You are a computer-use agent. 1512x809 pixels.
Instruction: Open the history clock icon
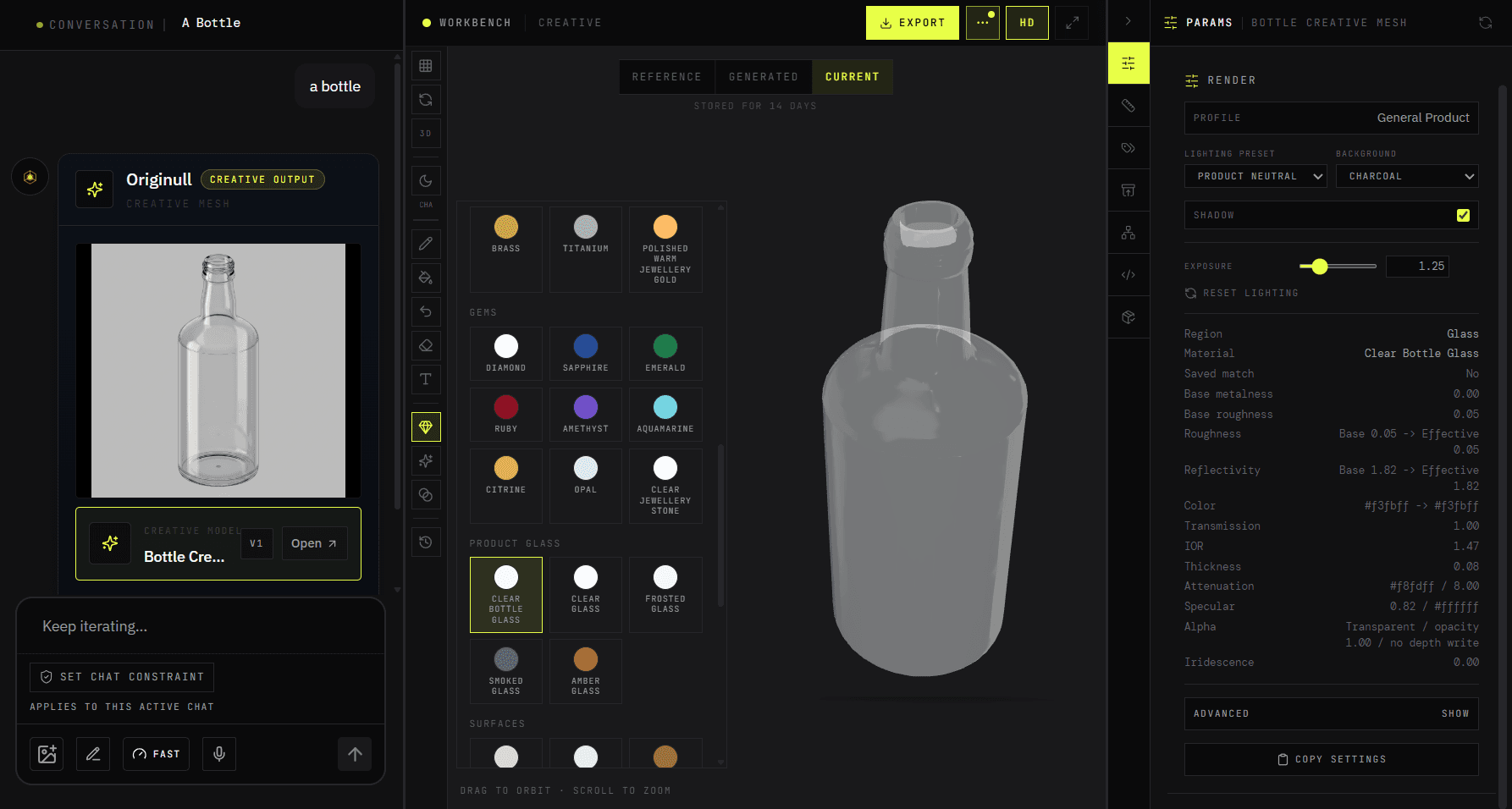[426, 542]
